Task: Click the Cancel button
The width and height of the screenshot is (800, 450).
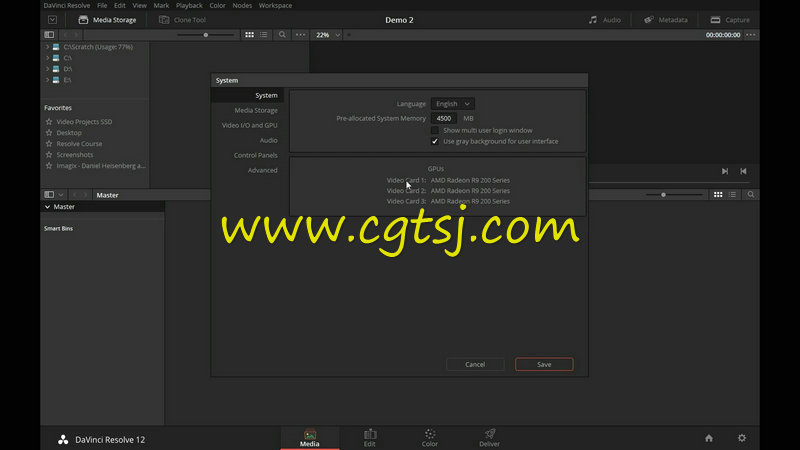Action: (475, 364)
